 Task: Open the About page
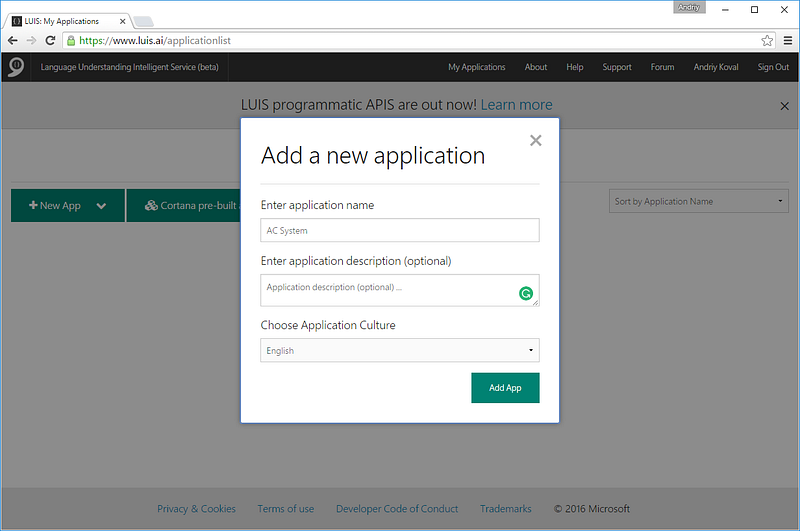click(536, 67)
